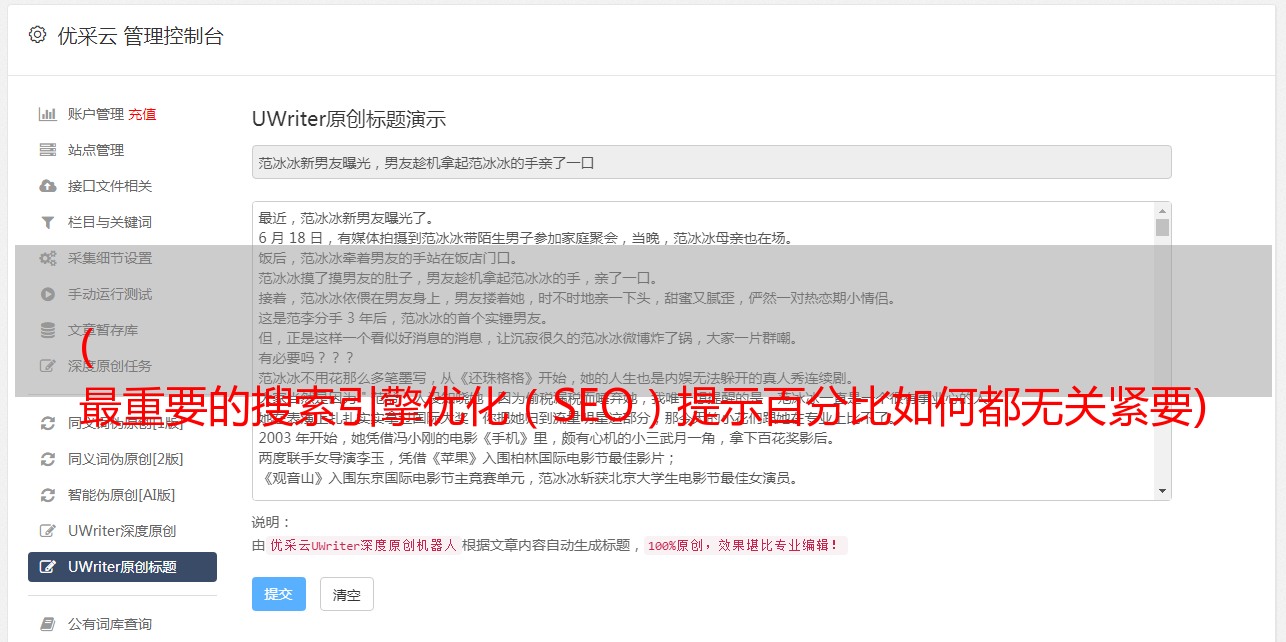Click the title input field at top
This screenshot has height=642, width=1286.
711,162
